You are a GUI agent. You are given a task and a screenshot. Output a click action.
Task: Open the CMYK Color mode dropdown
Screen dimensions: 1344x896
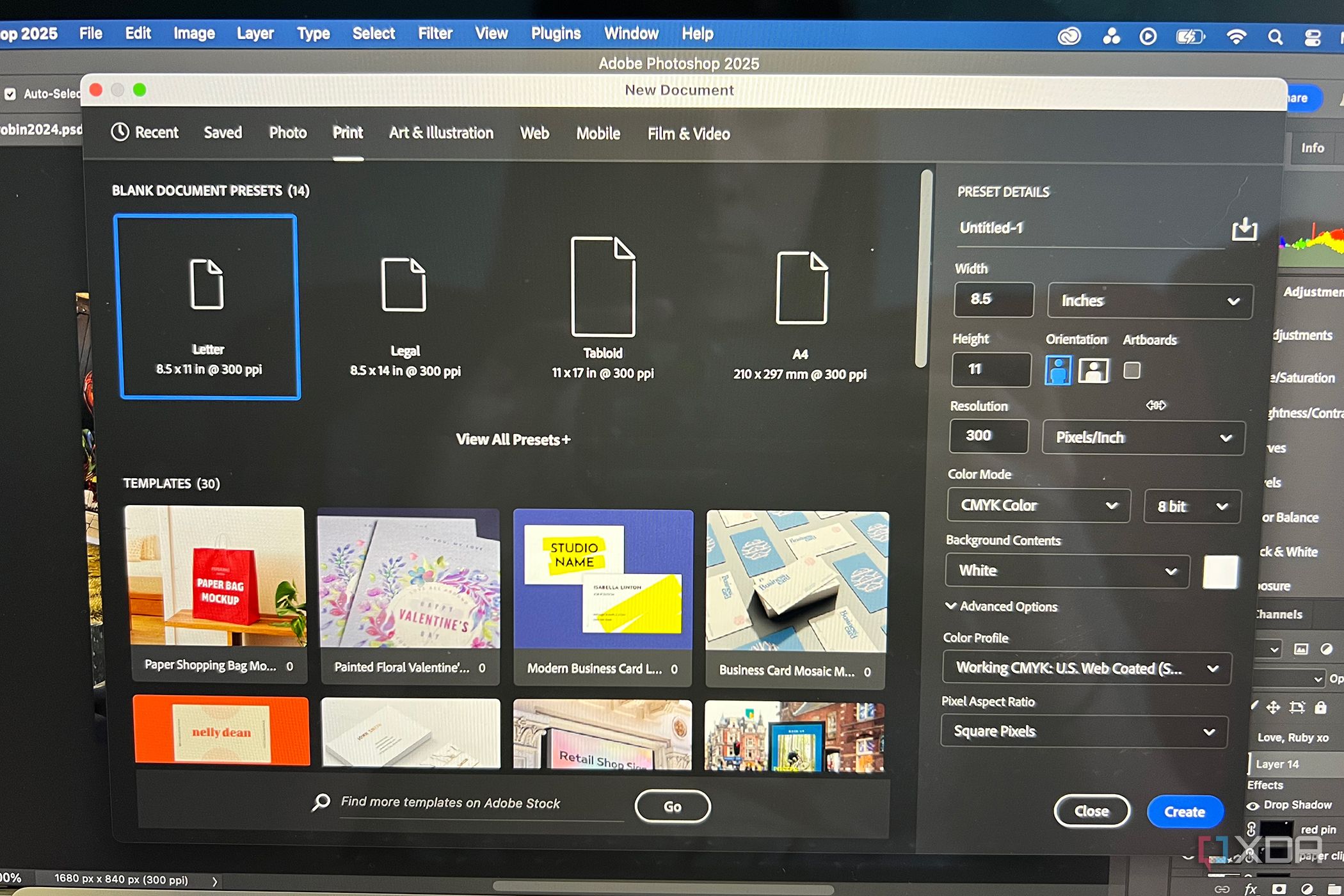coord(1038,506)
